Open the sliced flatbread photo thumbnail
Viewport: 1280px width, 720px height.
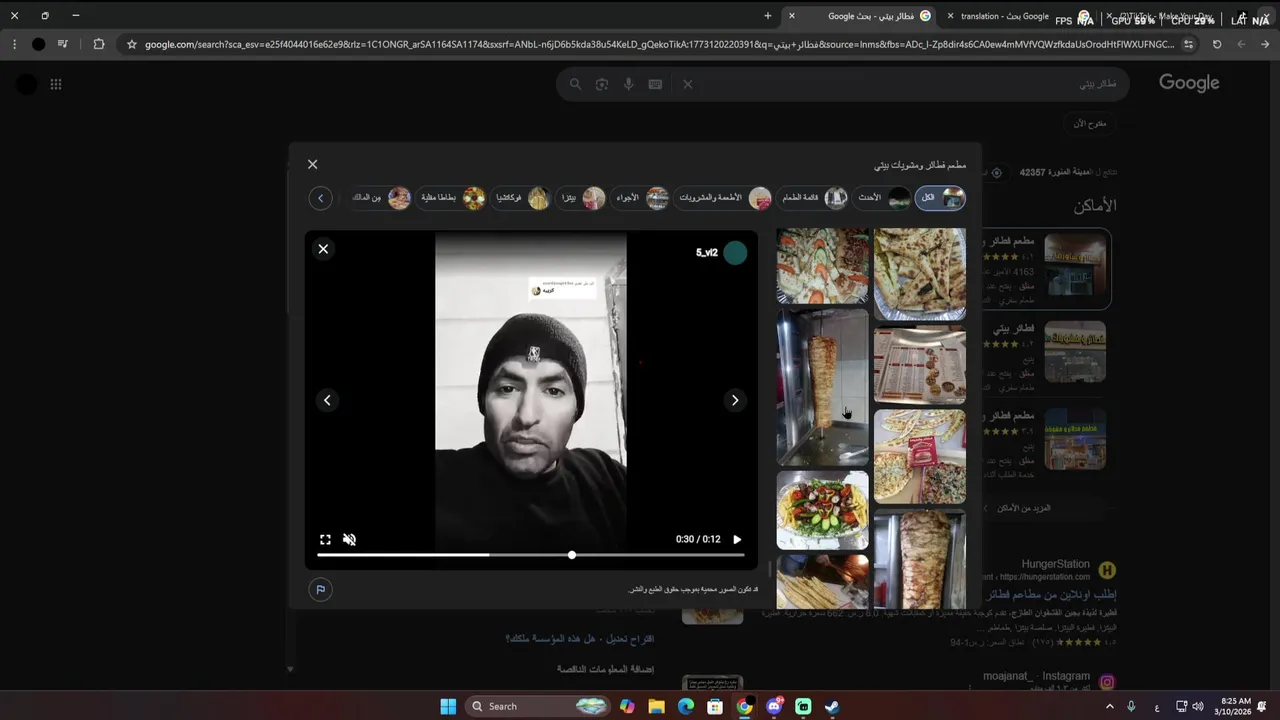tap(920, 274)
